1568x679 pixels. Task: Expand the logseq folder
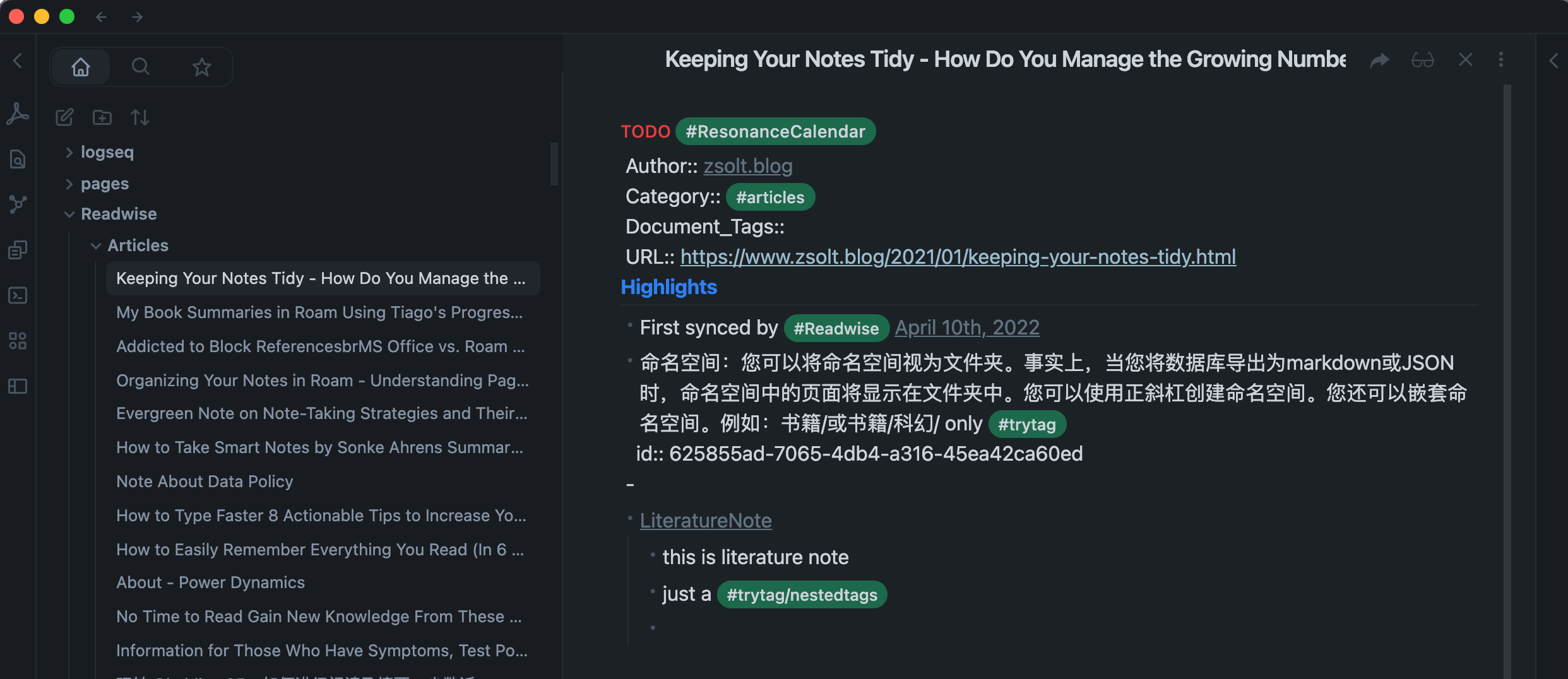coord(68,151)
